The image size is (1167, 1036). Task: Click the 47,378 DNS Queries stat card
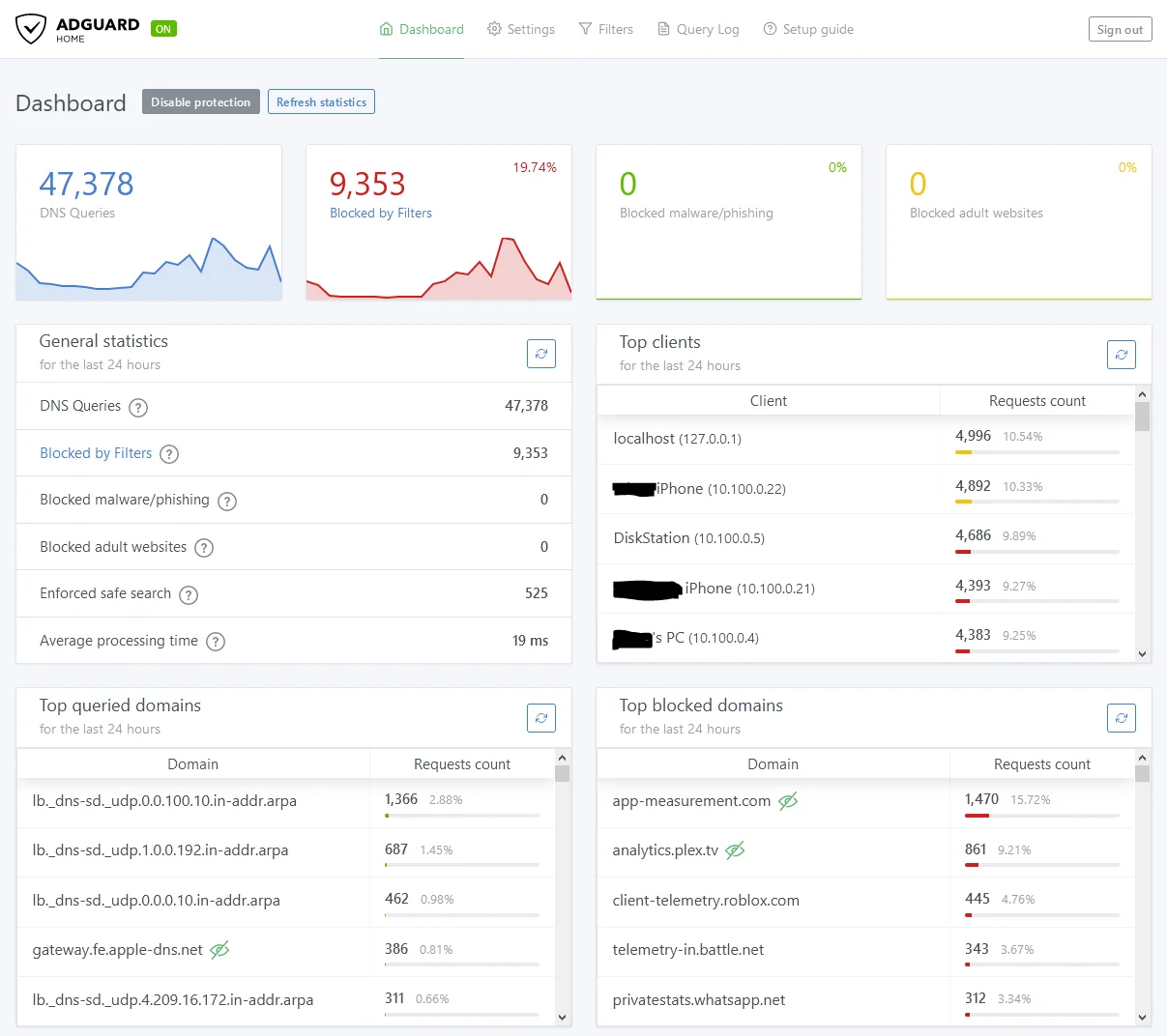(x=149, y=222)
